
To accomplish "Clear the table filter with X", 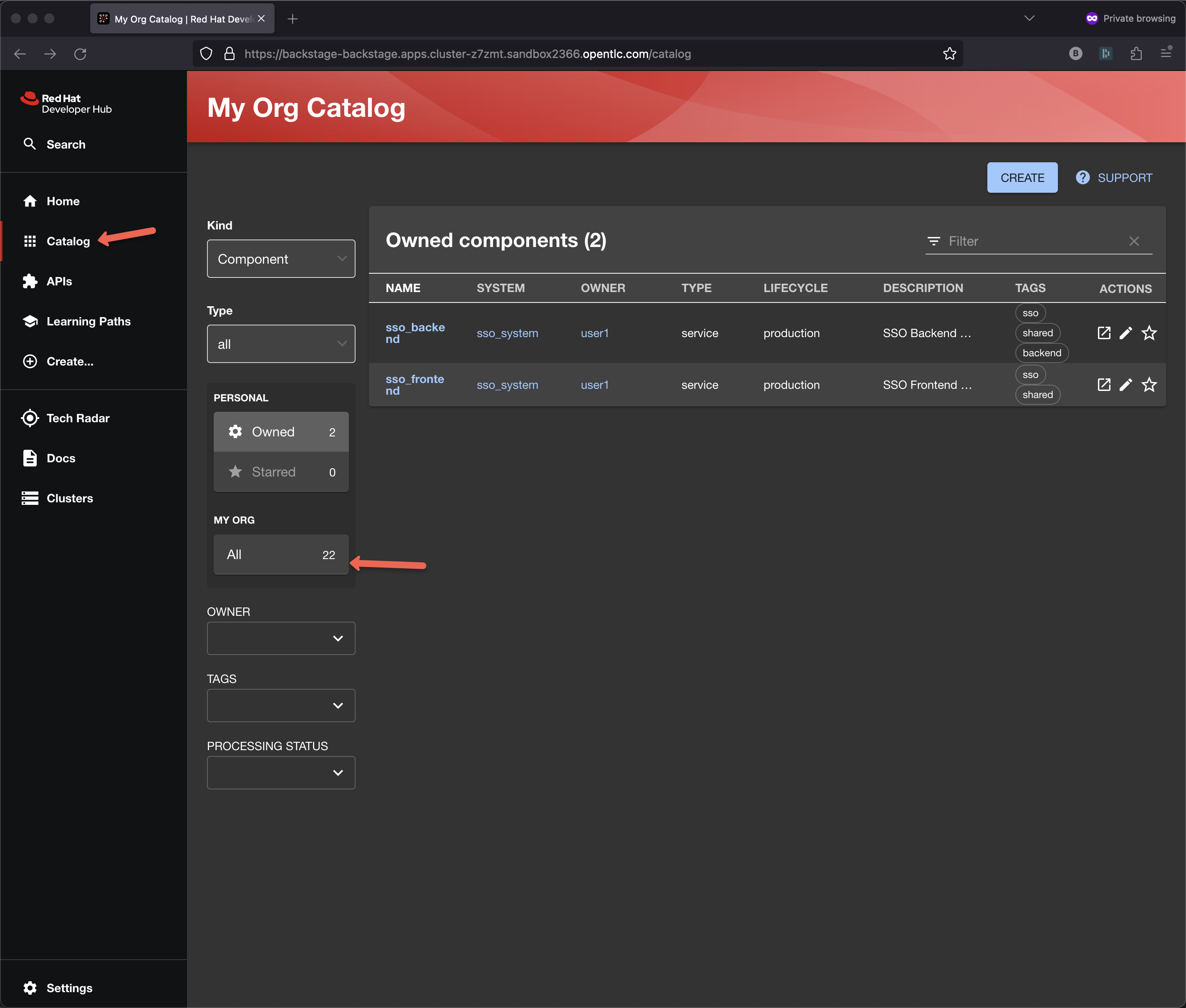I will point(1134,241).
